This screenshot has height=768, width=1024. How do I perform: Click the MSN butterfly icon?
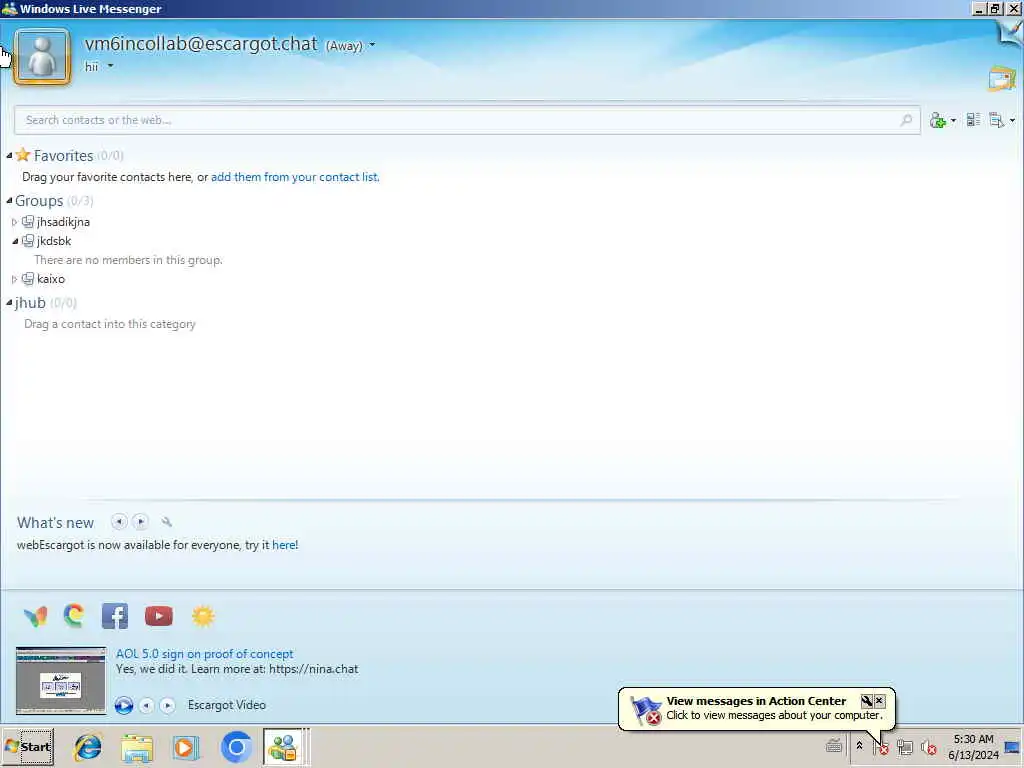[35, 616]
